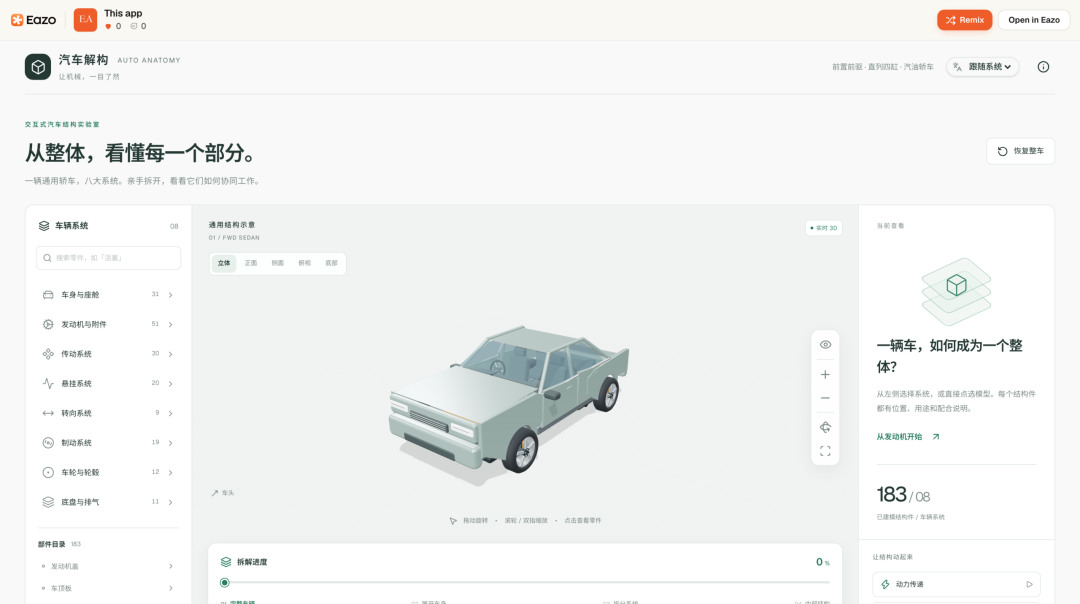The height and width of the screenshot is (604, 1080).
Task: Switch to the 立体 view tab
Action: (224, 263)
